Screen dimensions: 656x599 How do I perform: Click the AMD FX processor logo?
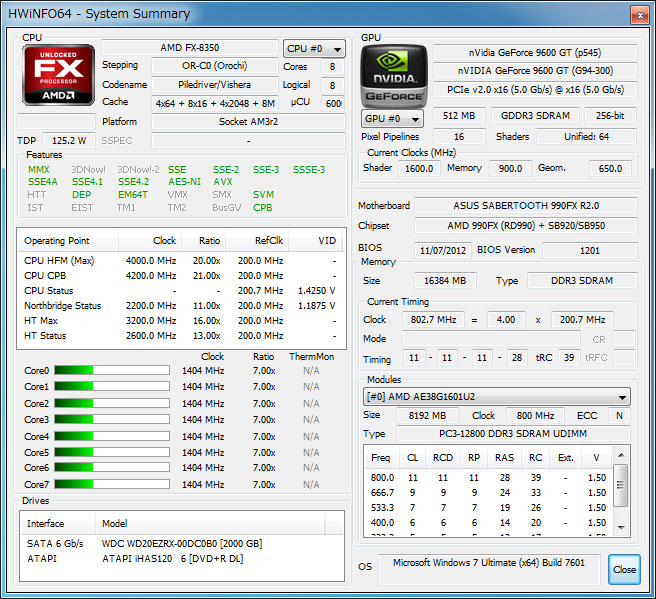59,74
